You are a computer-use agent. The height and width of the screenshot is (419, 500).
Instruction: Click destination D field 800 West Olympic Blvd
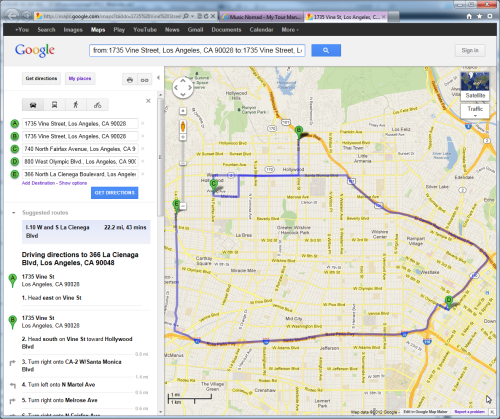click(80, 162)
